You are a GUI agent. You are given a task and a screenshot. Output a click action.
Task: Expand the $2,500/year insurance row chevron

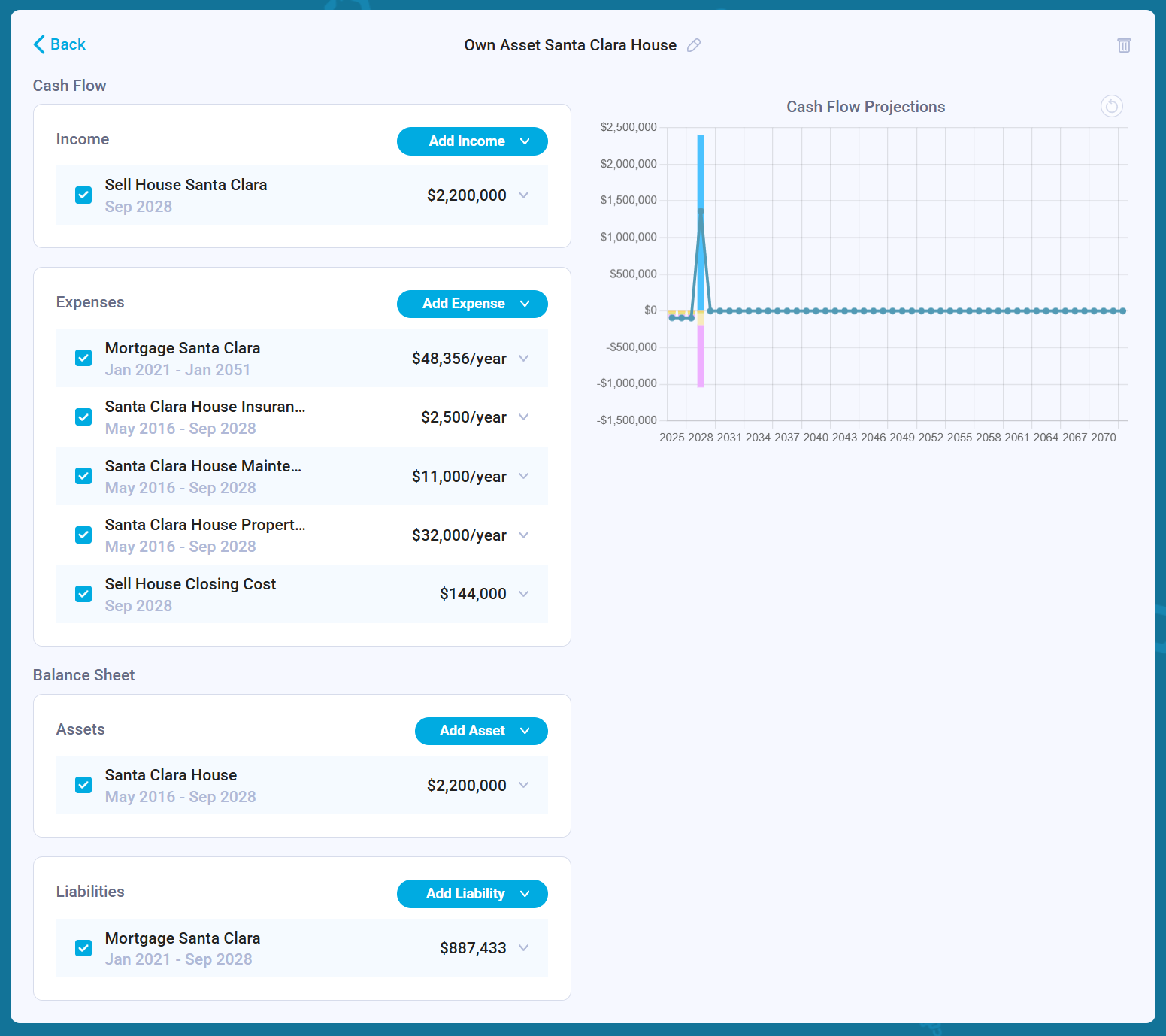point(524,417)
